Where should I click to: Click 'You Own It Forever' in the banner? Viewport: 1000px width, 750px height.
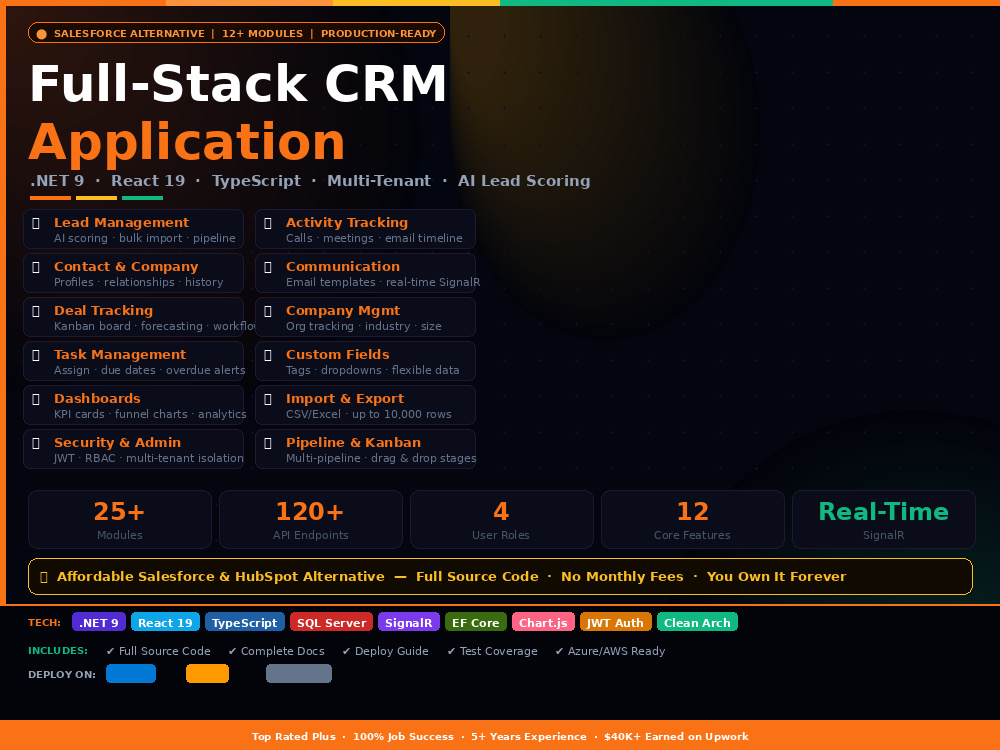tap(776, 577)
